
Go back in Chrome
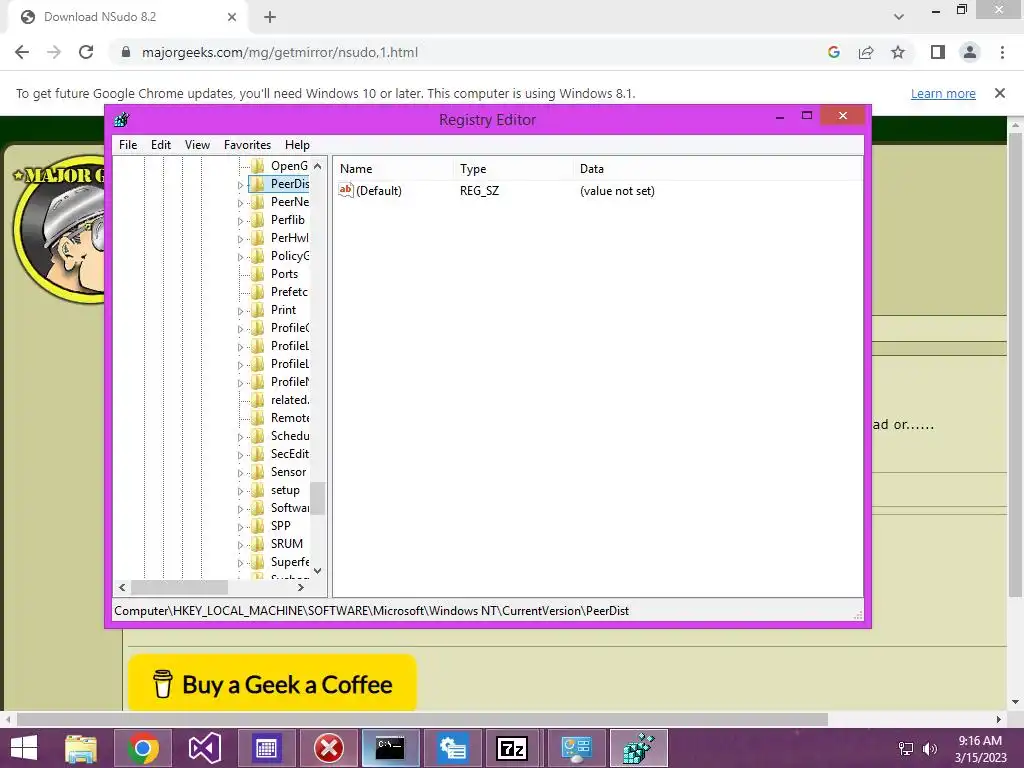pyautogui.click(x=22, y=52)
